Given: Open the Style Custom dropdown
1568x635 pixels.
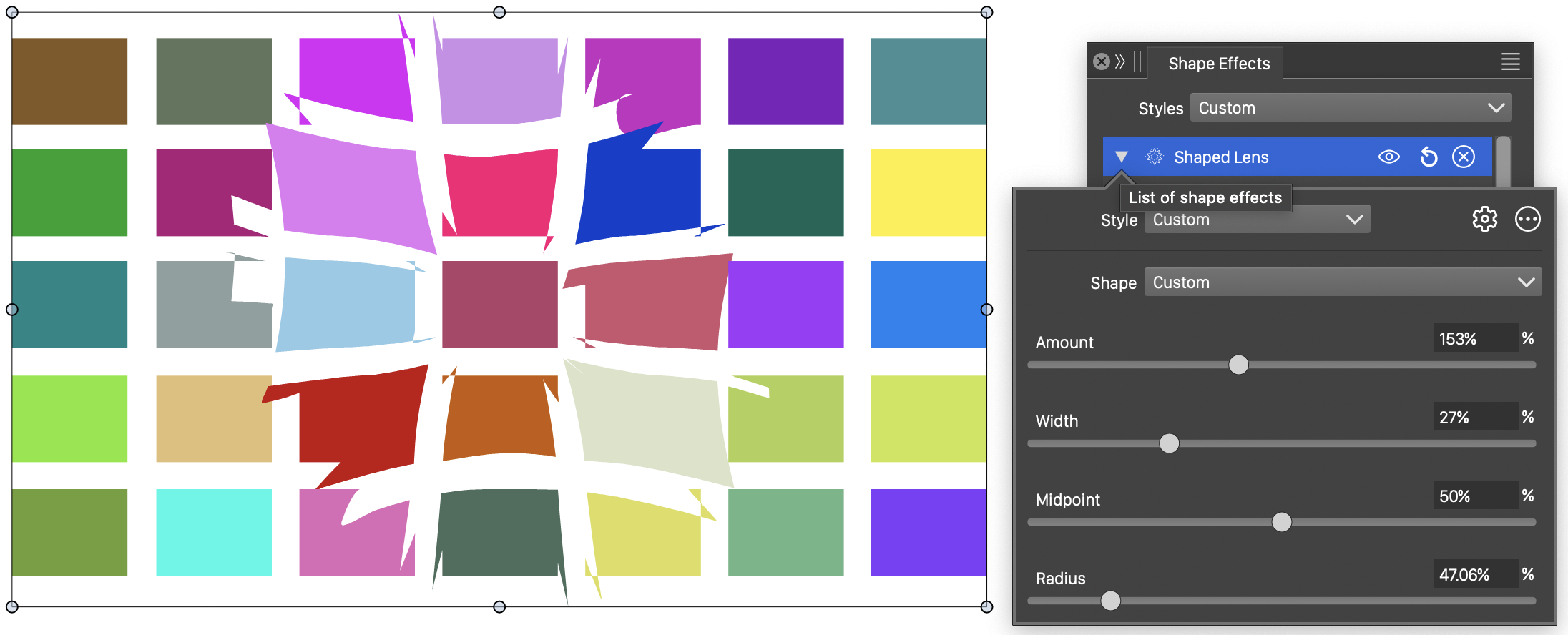Looking at the screenshot, I should point(1256,220).
